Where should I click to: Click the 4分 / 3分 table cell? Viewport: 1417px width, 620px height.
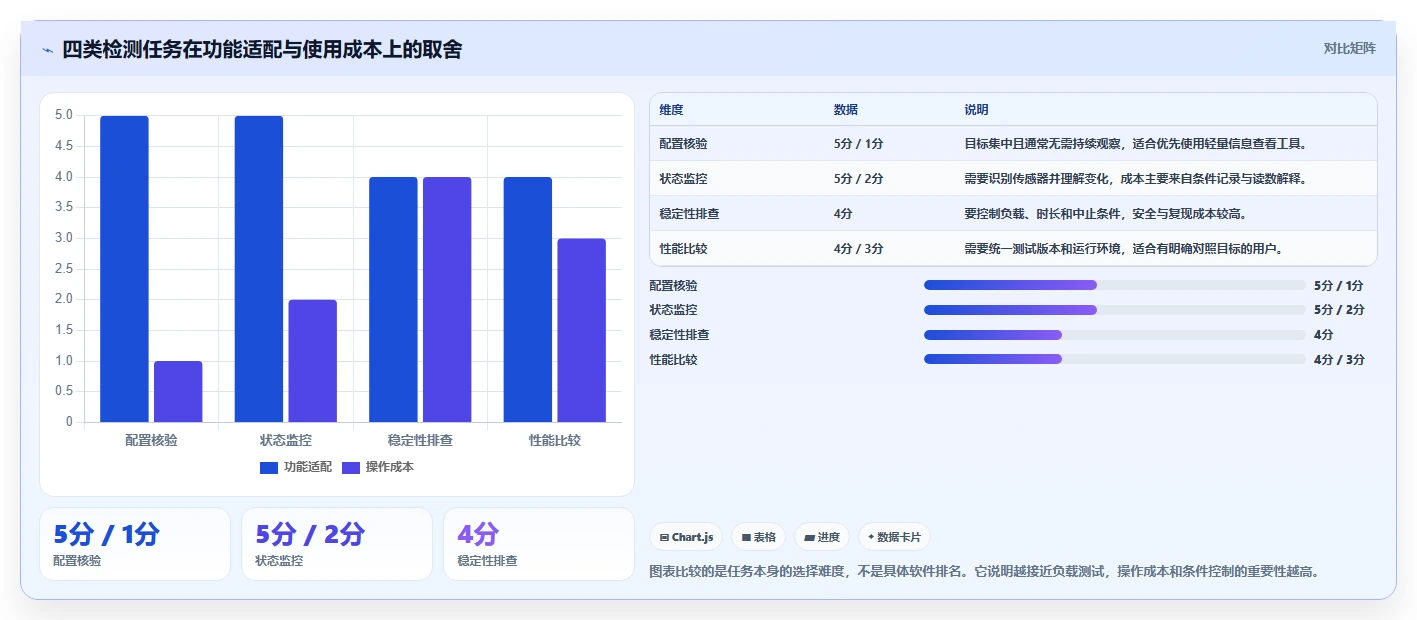(858, 249)
